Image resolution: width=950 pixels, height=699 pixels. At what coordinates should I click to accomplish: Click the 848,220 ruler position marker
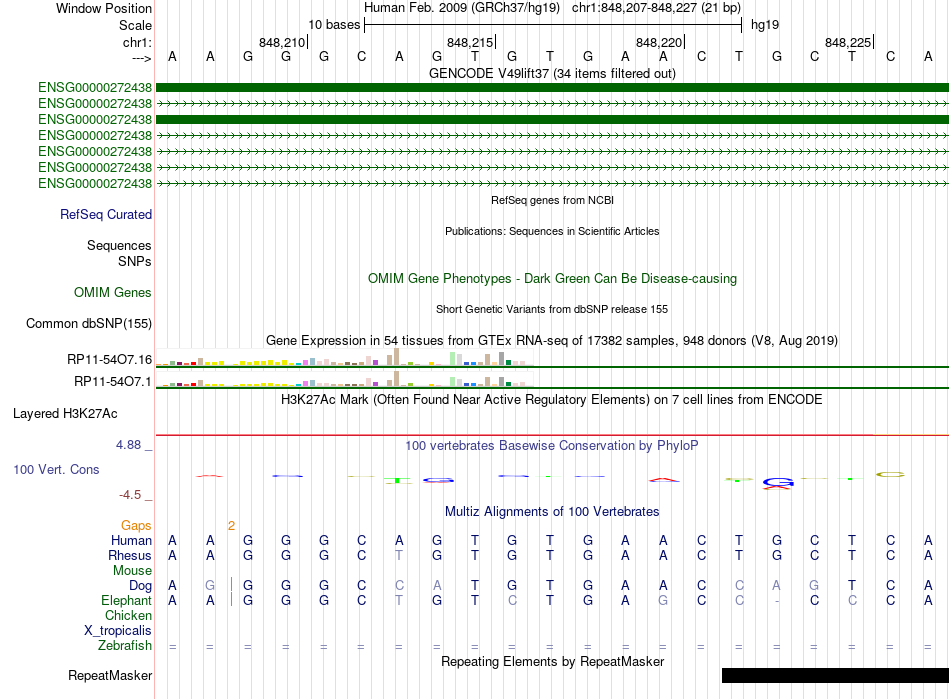pyautogui.click(x=660, y=42)
